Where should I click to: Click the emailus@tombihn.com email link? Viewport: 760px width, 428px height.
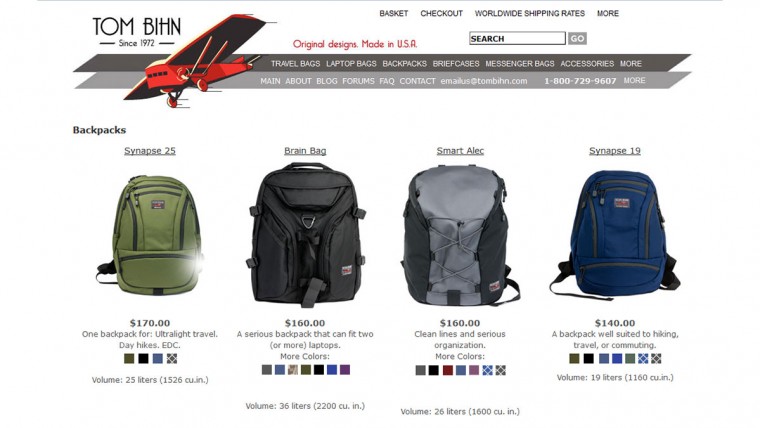click(484, 81)
